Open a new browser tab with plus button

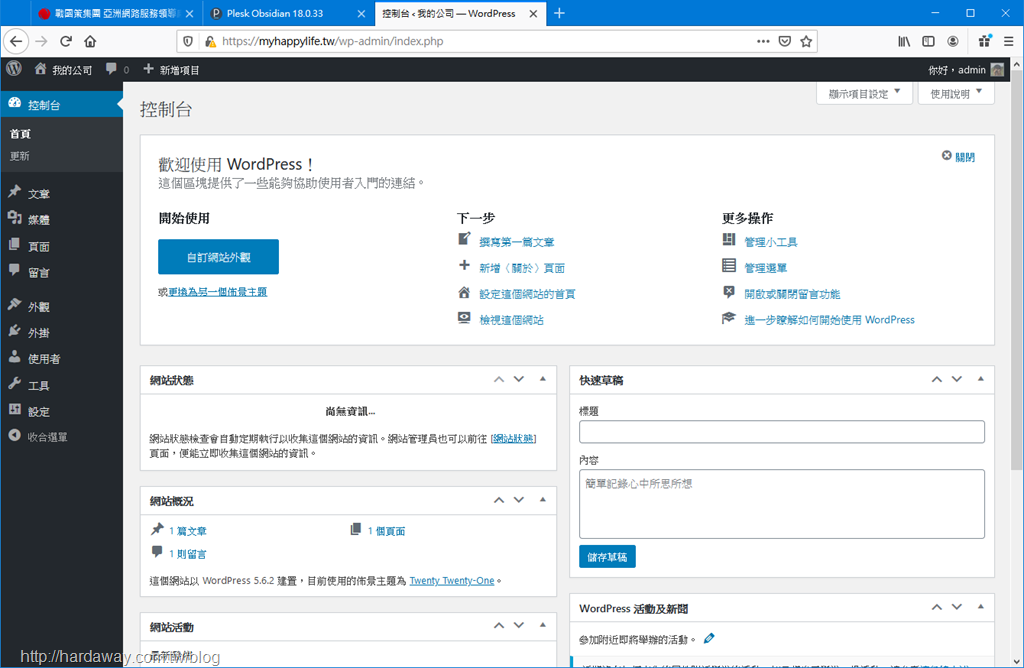pyautogui.click(x=559, y=13)
